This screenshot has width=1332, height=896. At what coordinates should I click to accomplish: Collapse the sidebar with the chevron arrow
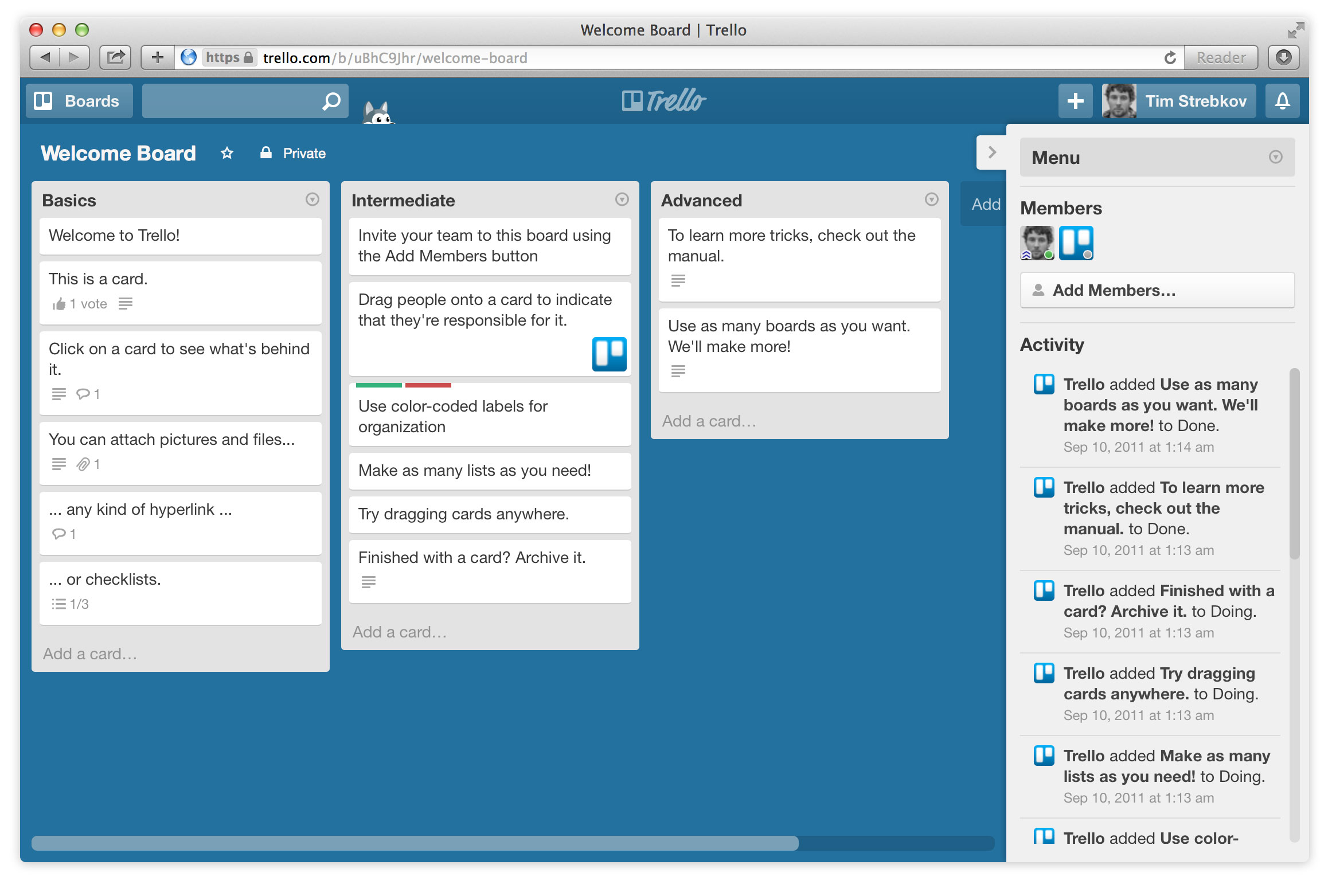point(991,152)
